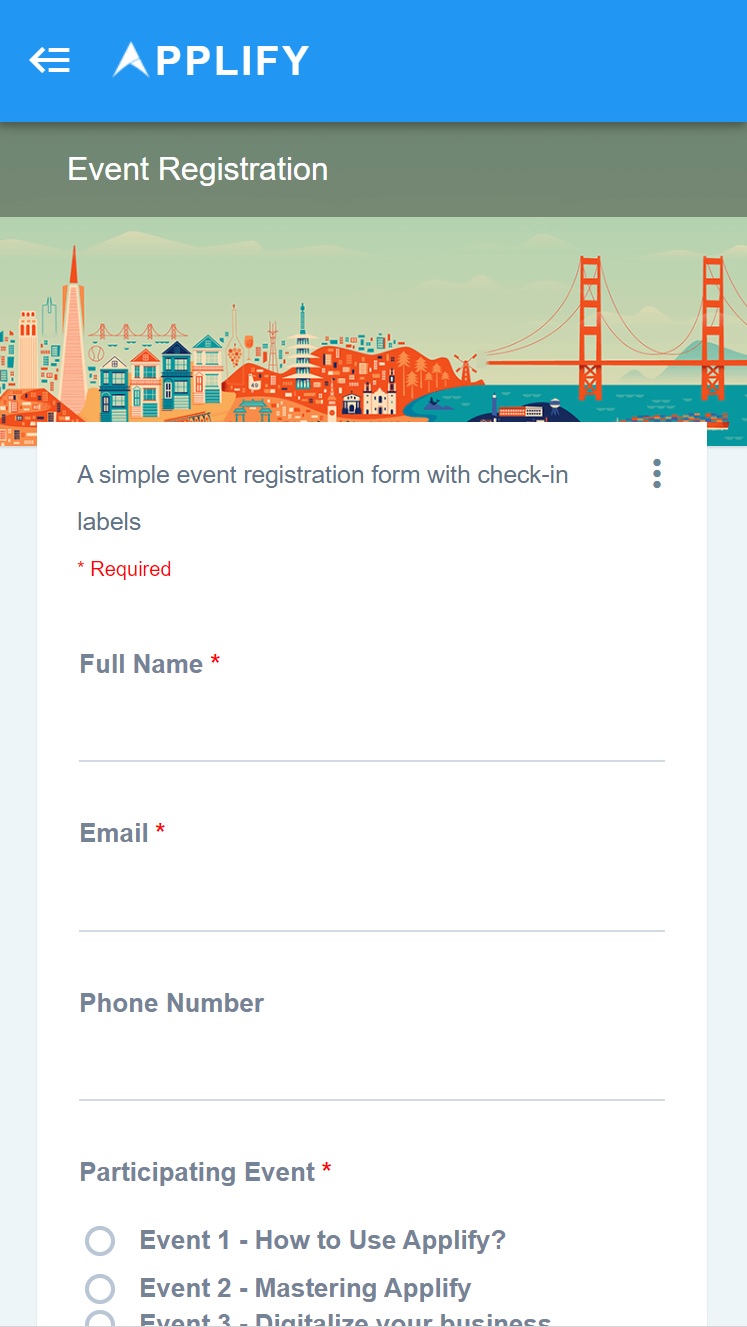Viewport: 747px width, 1327px height.
Task: Click the Full Name input field
Action: [371, 731]
